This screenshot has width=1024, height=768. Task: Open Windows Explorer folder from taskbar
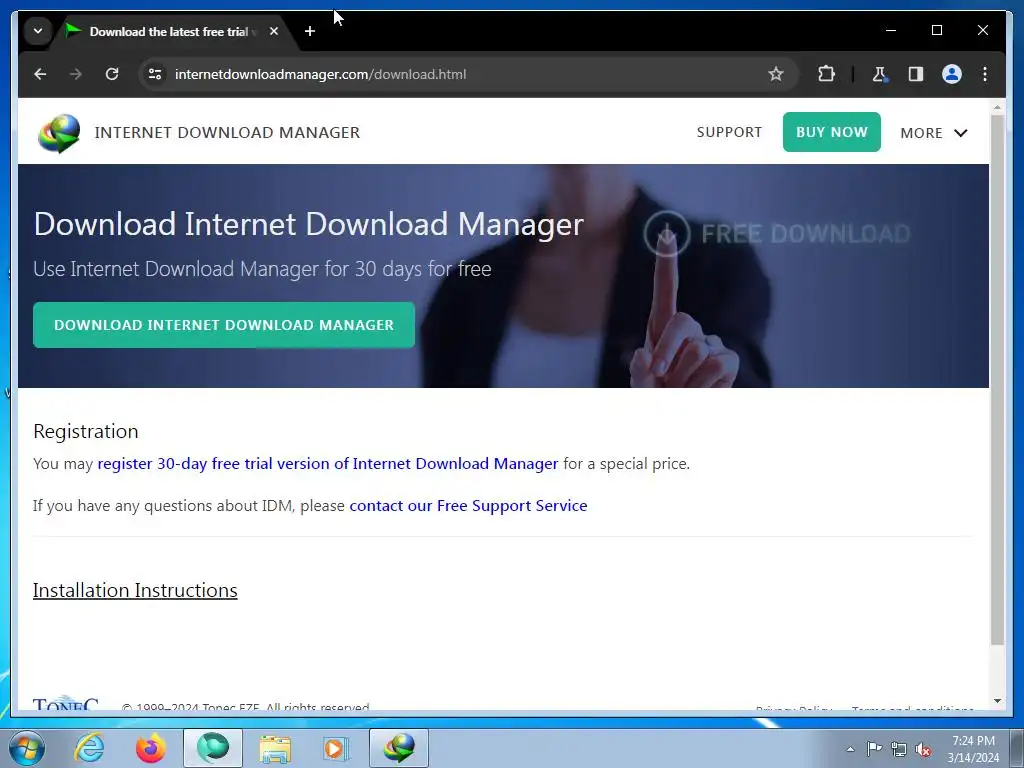[275, 748]
